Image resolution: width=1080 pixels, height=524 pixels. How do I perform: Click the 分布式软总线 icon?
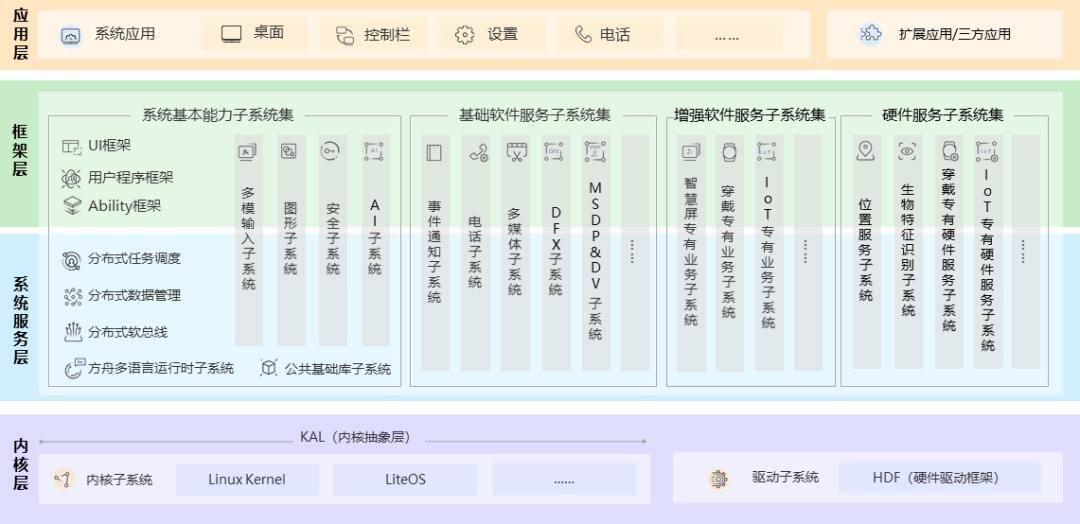72,333
